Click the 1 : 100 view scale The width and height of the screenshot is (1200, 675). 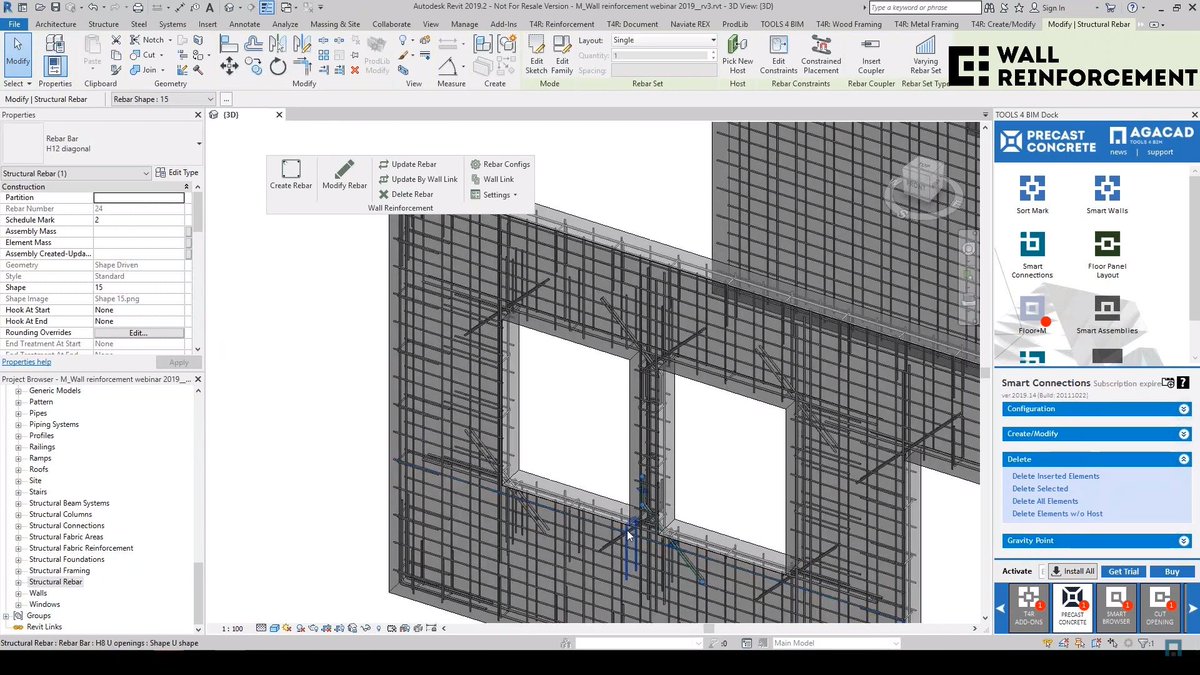click(232, 628)
